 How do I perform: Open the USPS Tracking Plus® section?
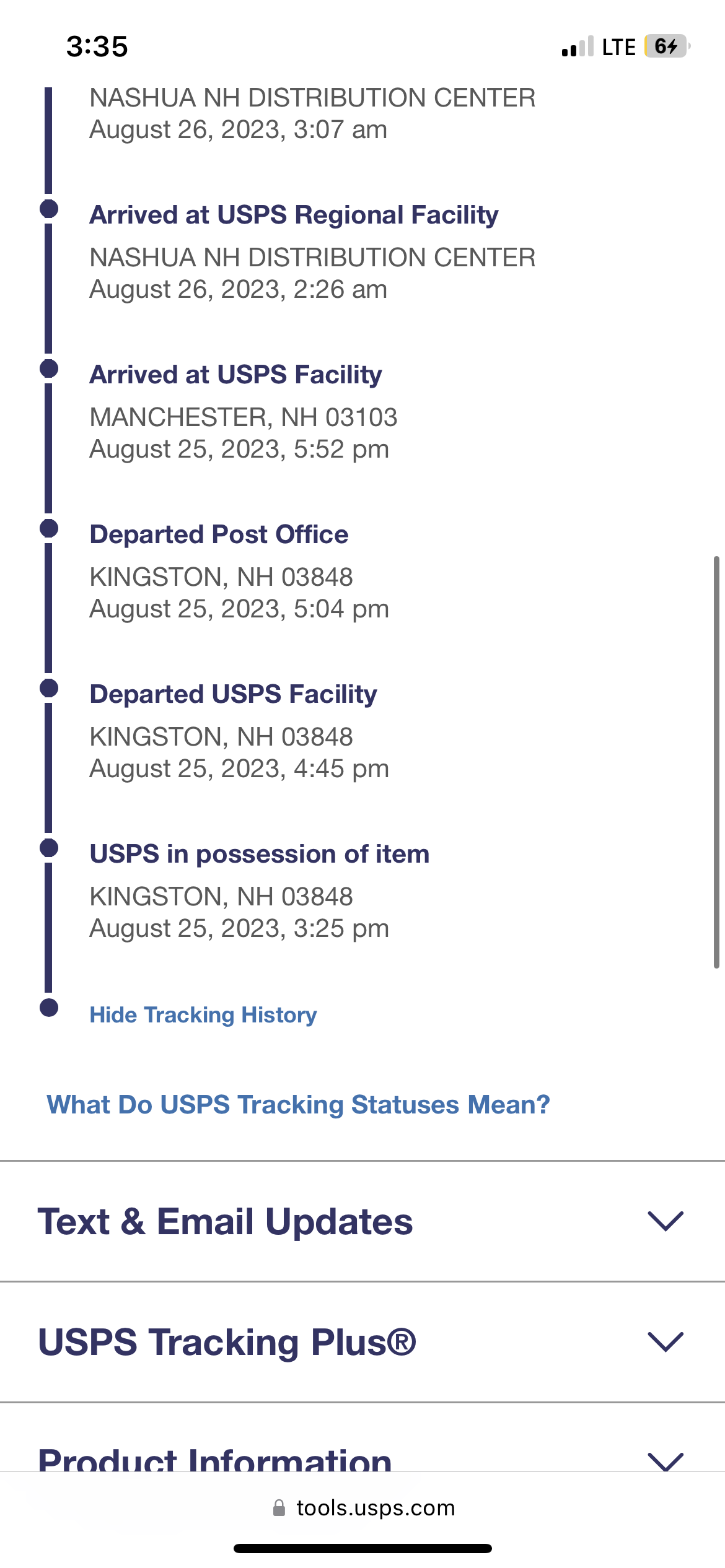pyautogui.click(x=362, y=1342)
